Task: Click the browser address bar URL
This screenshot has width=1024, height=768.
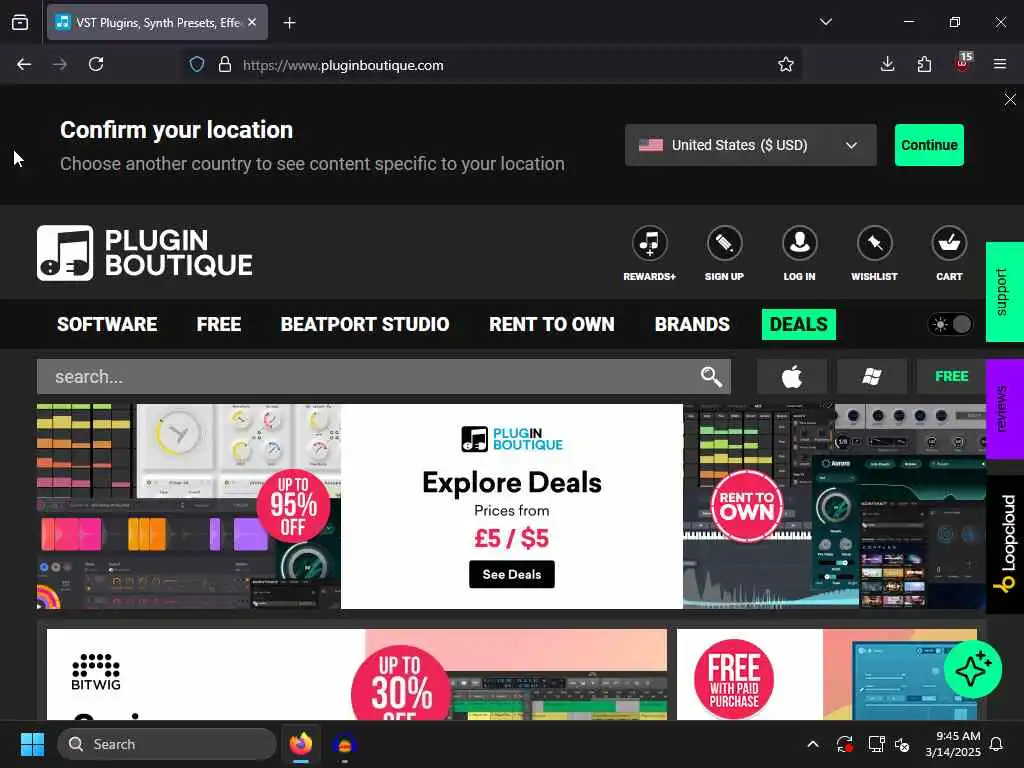Action: pos(343,65)
